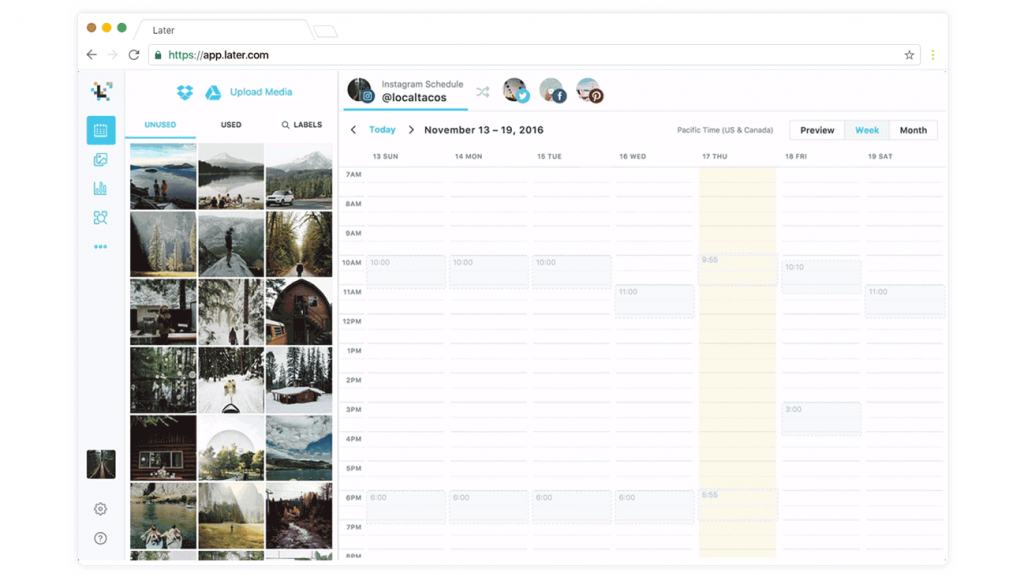
Task: Select the Sunday 6:00 PM slot
Action: 406,507
